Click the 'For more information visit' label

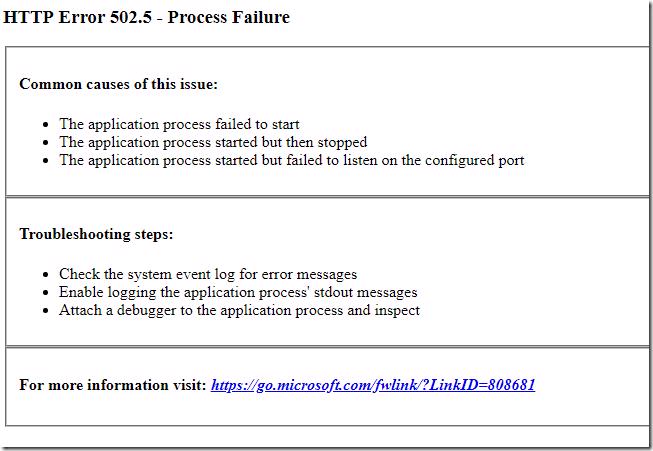click(113, 385)
